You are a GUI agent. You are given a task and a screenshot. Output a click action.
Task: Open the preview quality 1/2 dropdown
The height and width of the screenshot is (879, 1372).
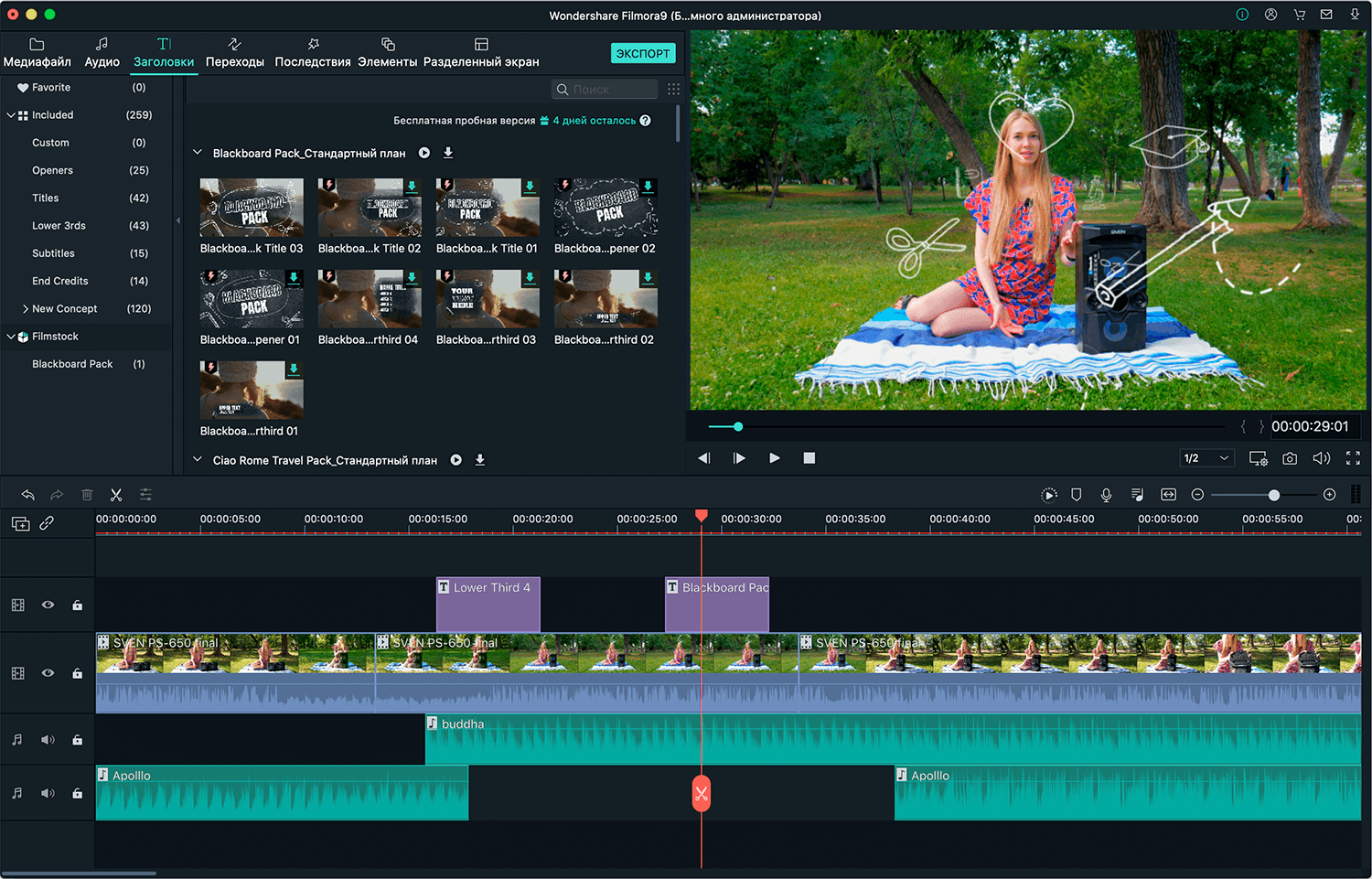tap(1207, 458)
